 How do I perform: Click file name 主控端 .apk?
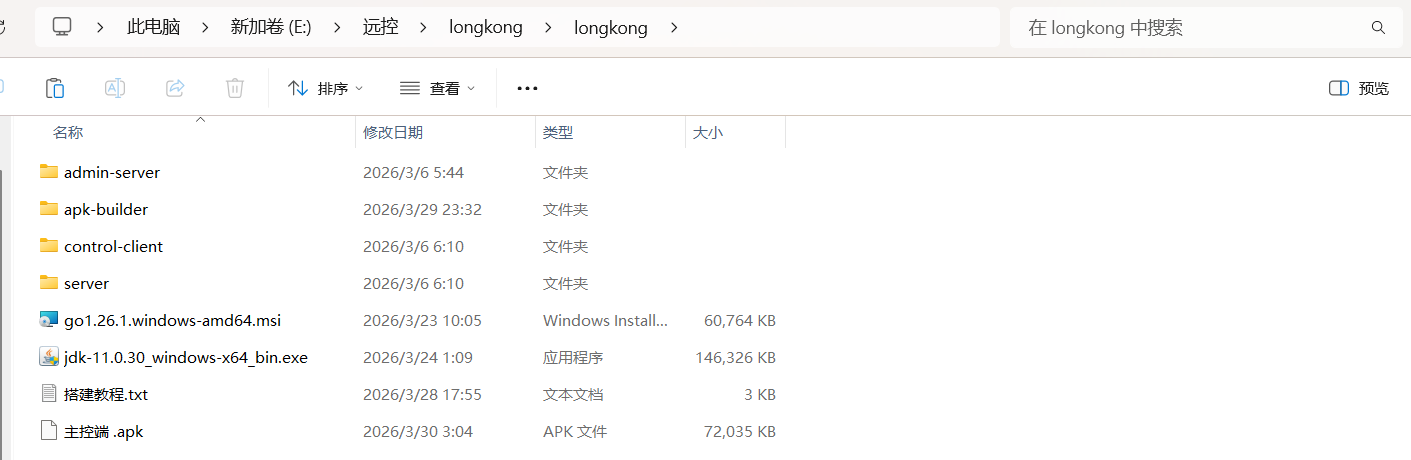pyautogui.click(x=104, y=431)
